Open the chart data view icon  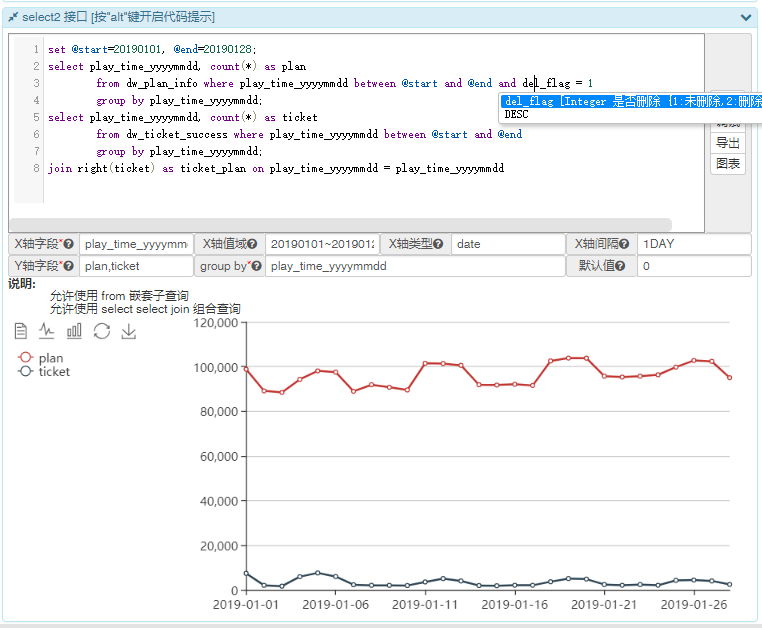tap(20, 331)
